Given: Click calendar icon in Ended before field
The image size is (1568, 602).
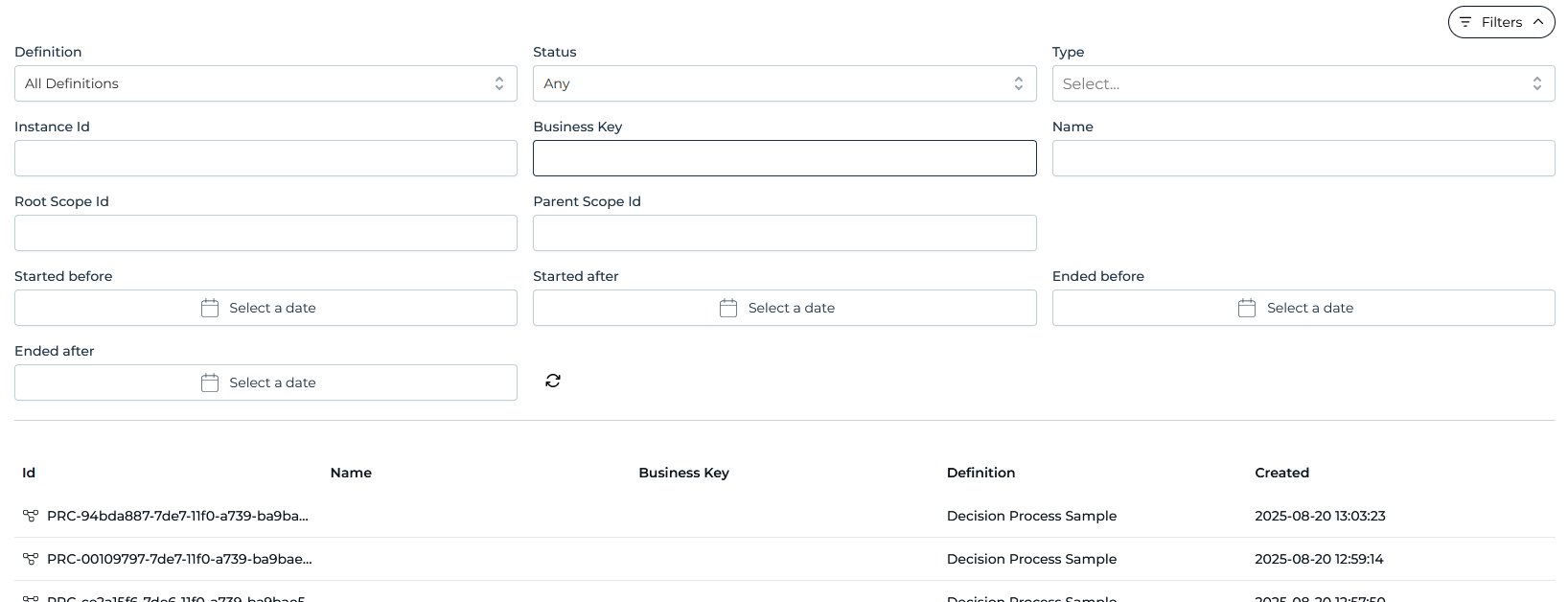Looking at the screenshot, I should (x=1247, y=308).
